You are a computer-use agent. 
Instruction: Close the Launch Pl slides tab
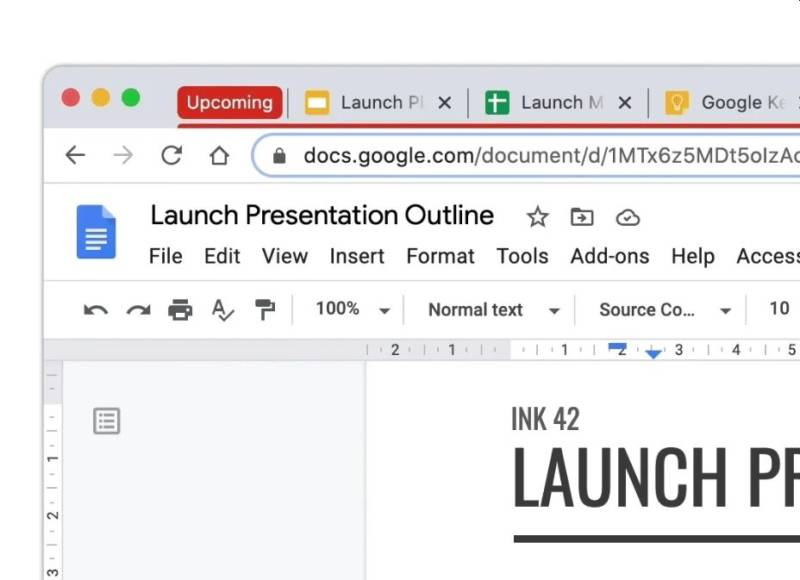click(x=445, y=102)
